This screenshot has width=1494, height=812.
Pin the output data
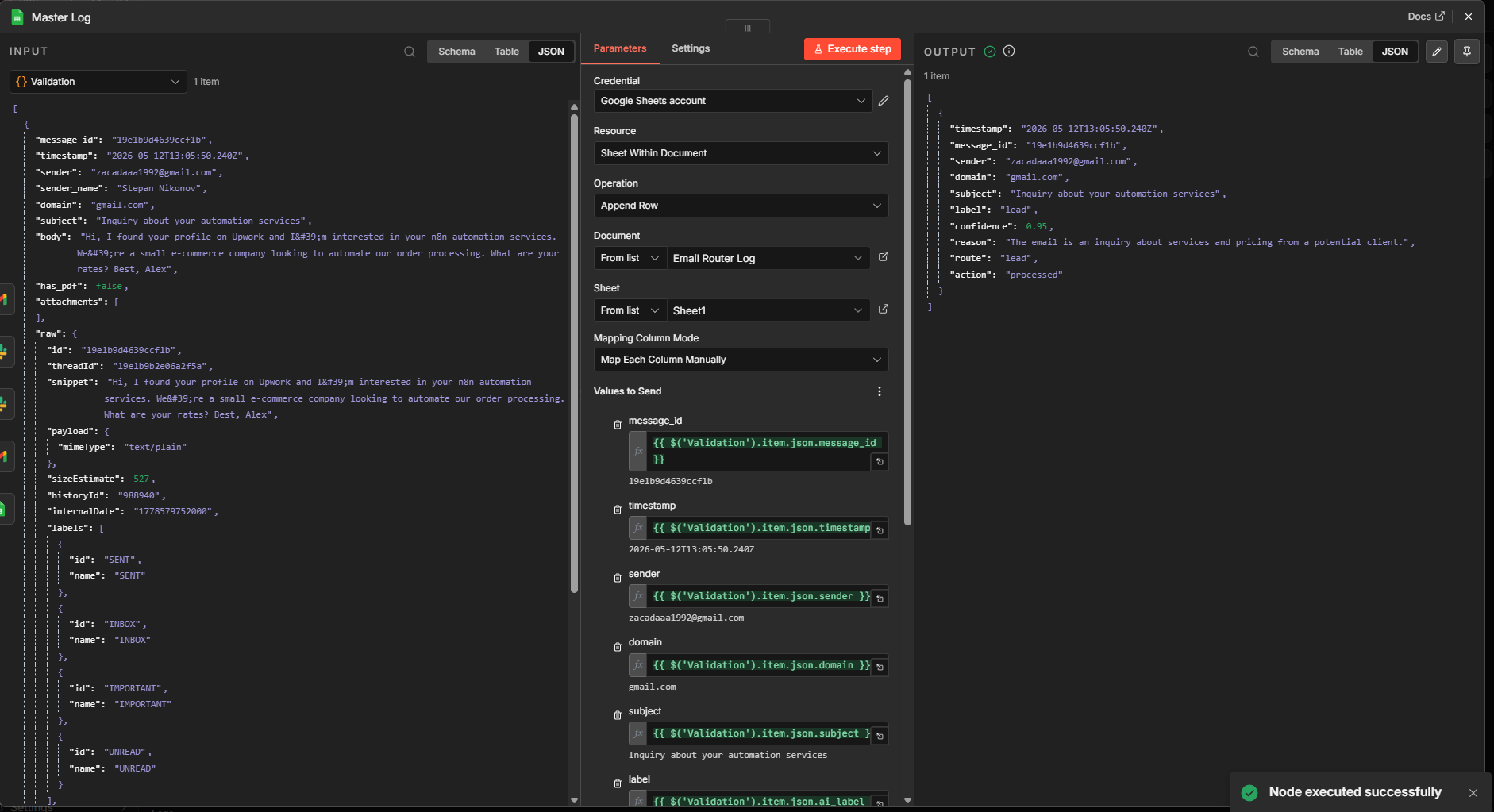point(1467,52)
